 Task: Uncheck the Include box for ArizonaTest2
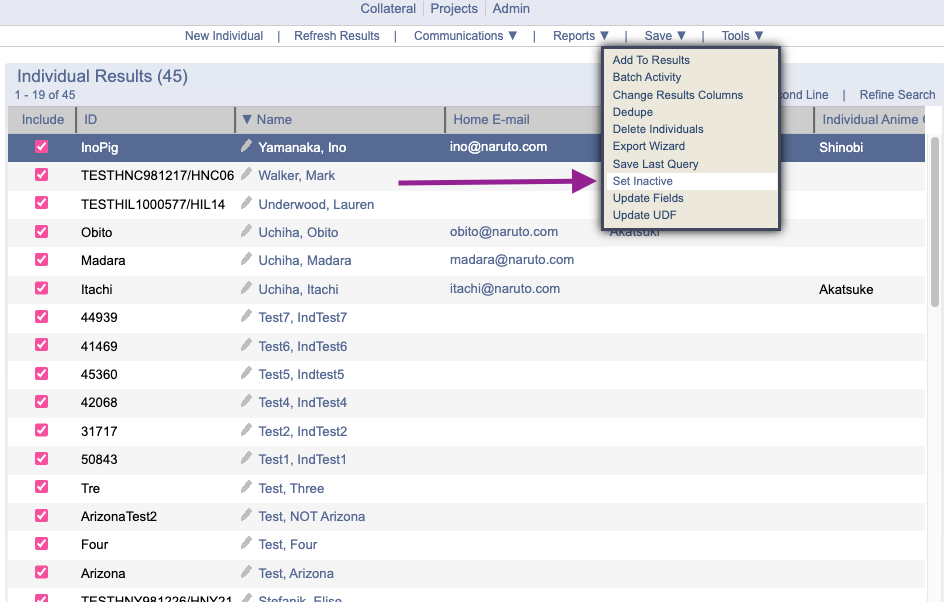[42, 515]
